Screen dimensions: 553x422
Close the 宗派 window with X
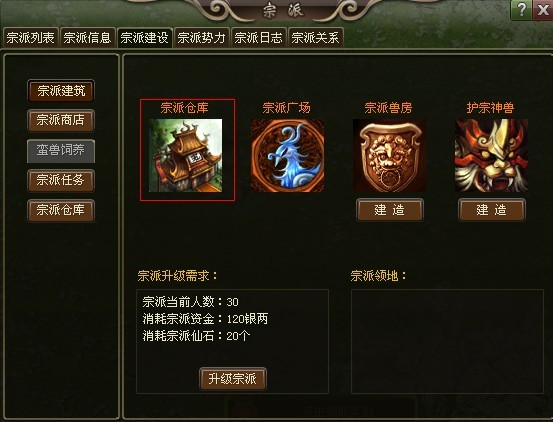pyautogui.click(x=543, y=10)
